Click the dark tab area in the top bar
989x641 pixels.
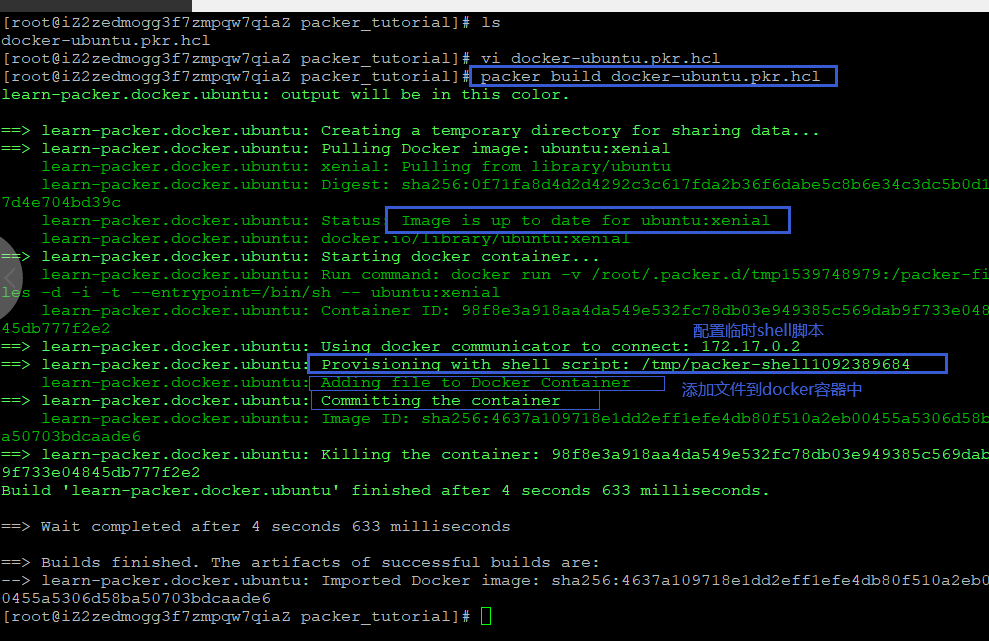point(95,6)
